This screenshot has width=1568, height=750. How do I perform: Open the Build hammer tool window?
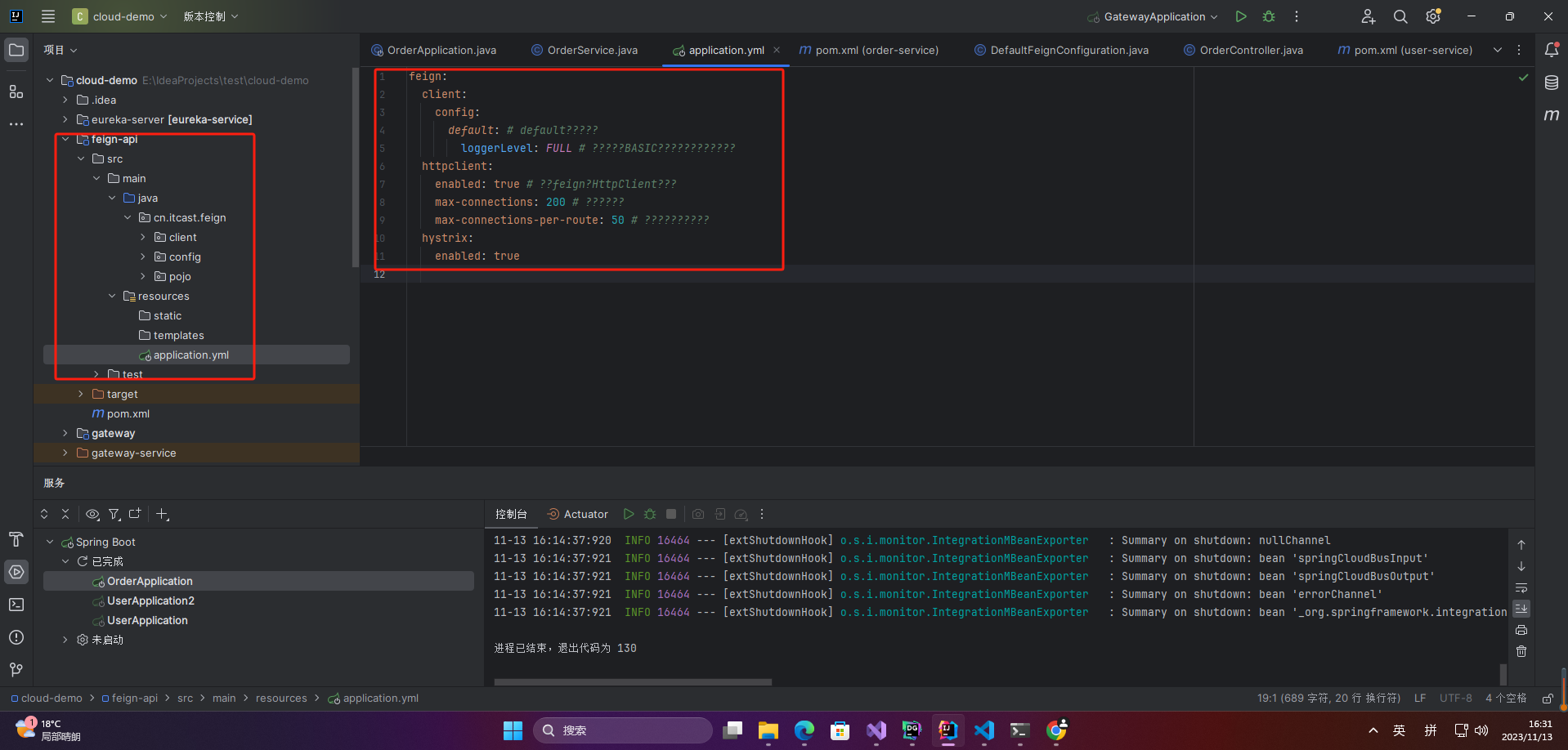(x=16, y=539)
